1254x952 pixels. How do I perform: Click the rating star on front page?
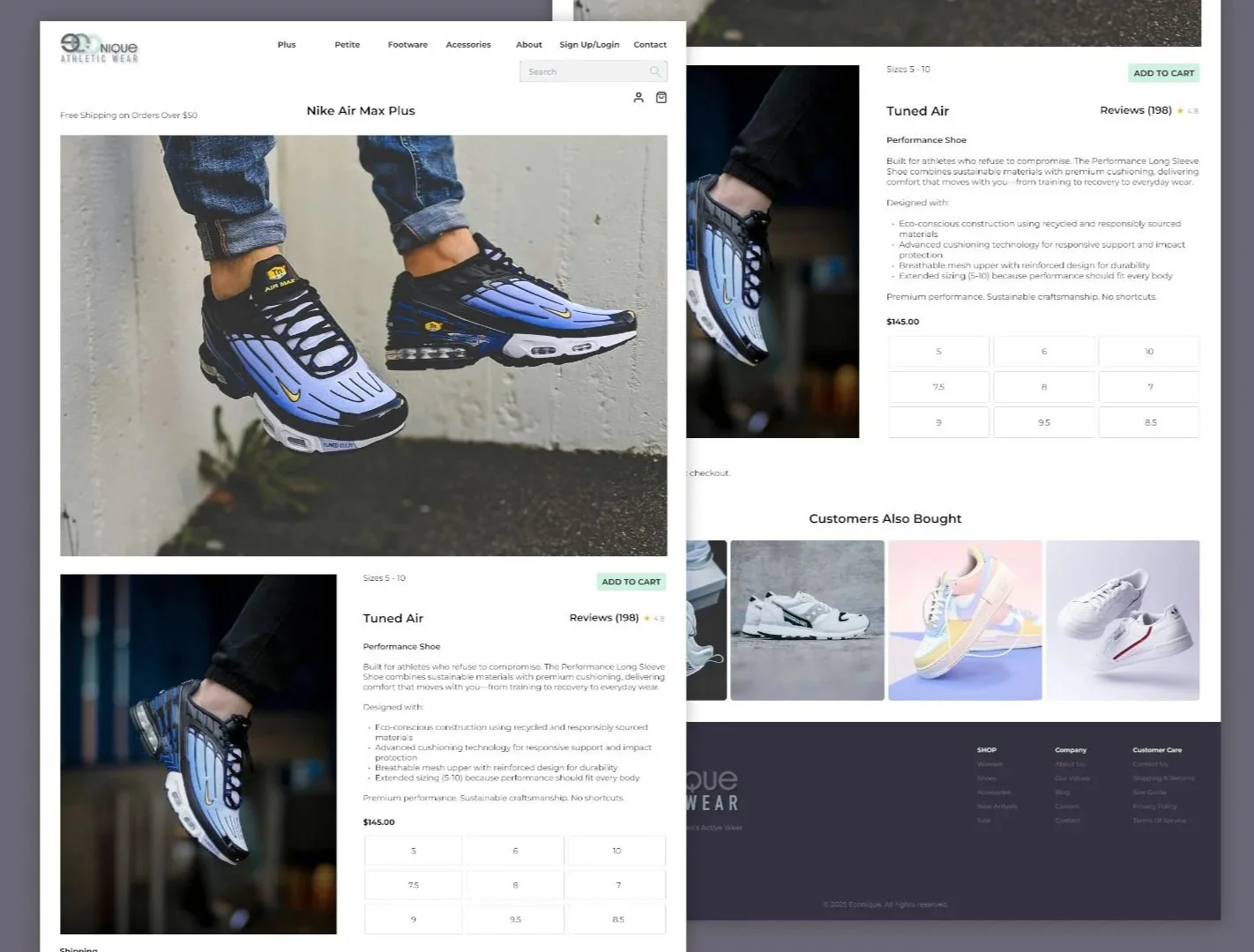[646, 618]
